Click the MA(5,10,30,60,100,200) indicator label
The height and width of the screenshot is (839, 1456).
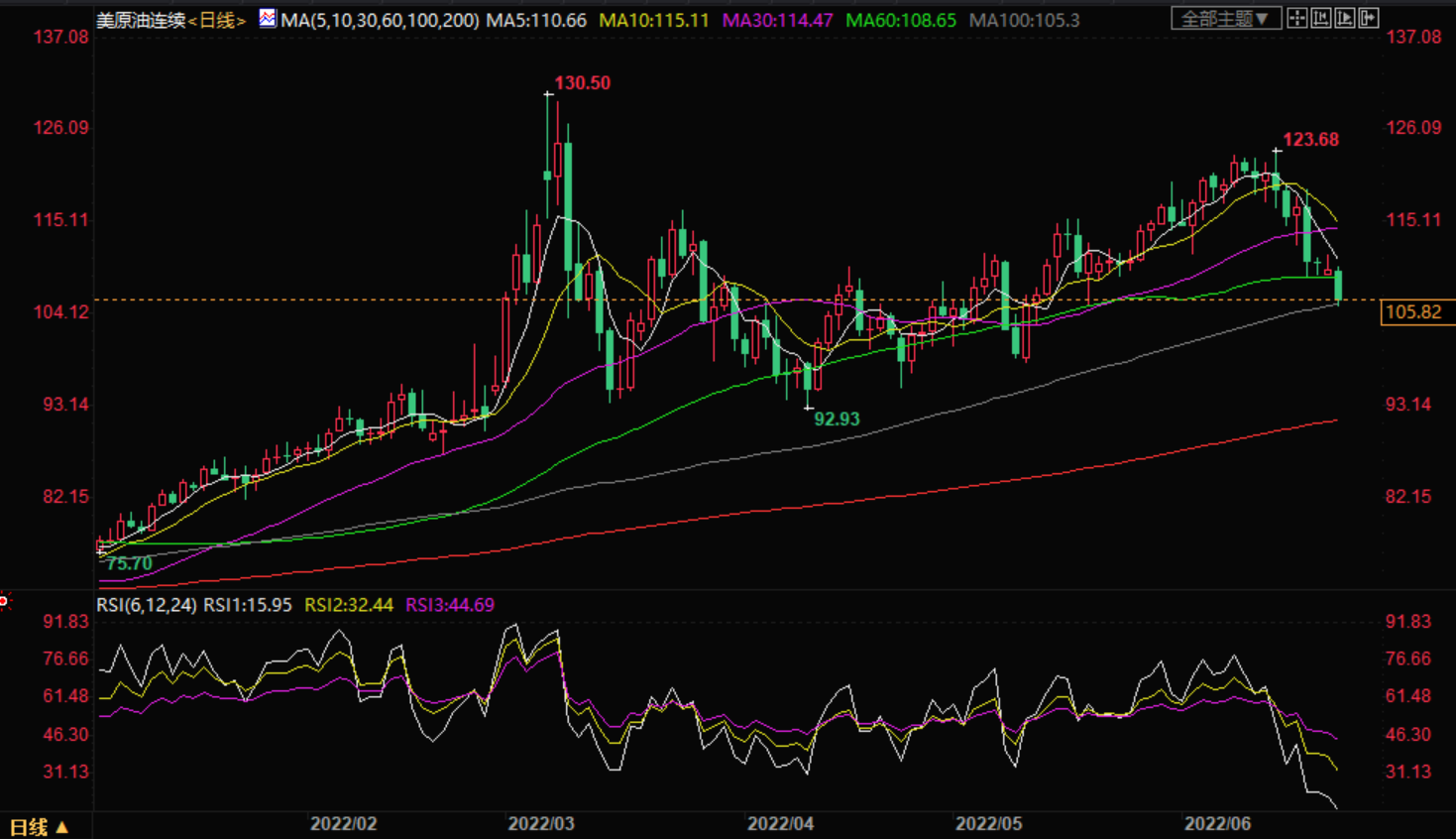tap(380, 20)
